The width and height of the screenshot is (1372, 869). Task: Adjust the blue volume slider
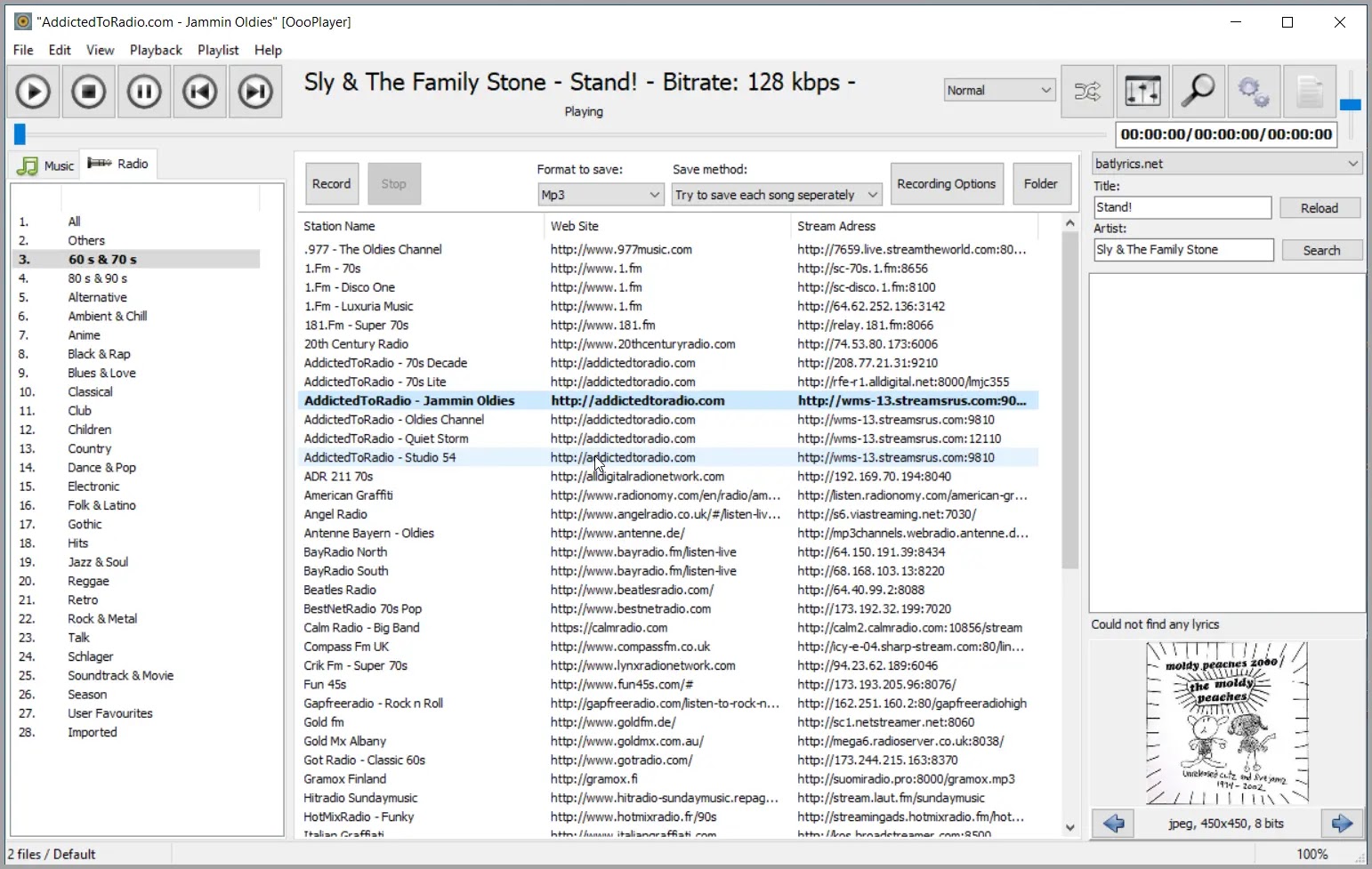point(1351,105)
